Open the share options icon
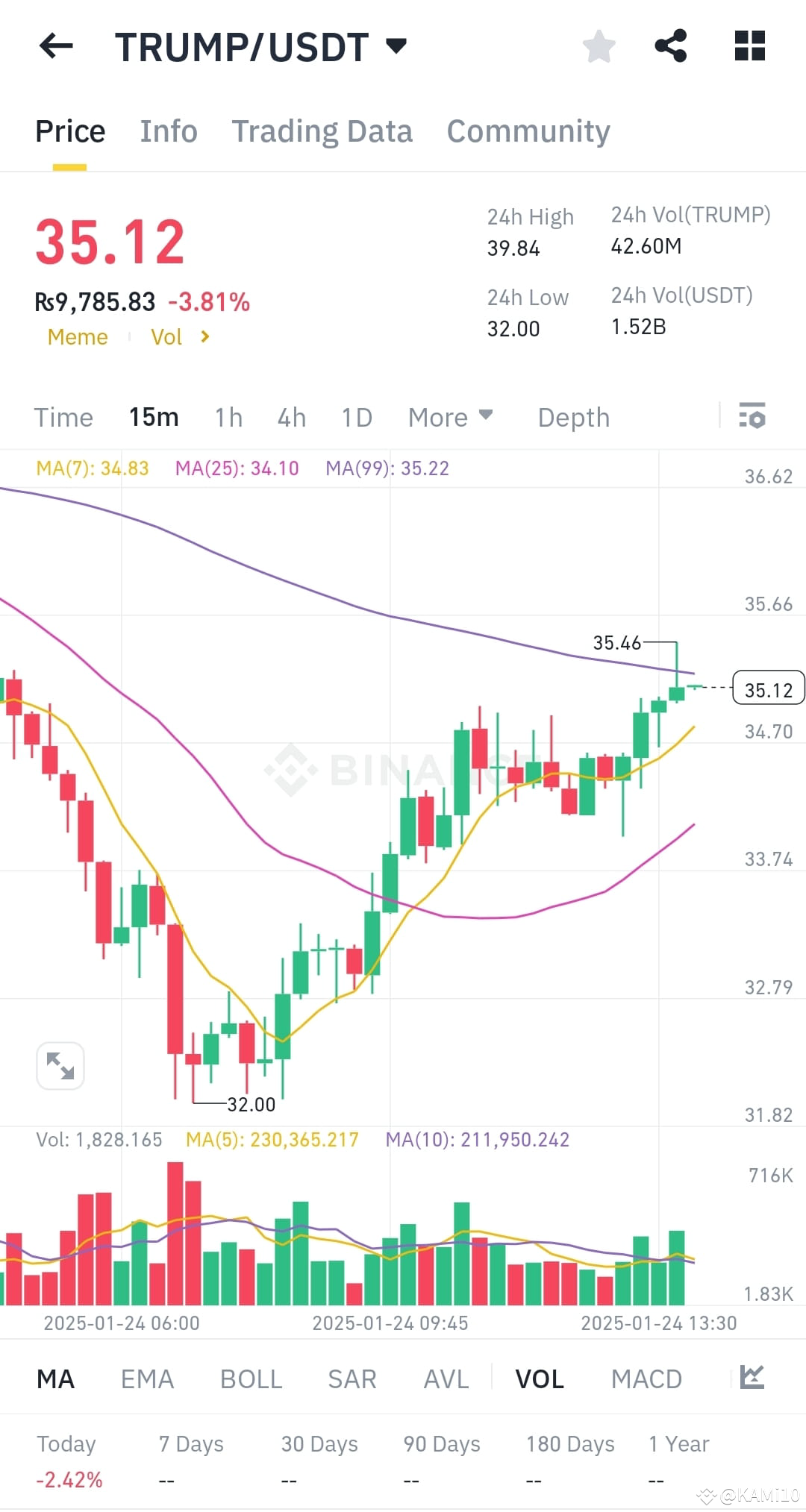Viewport: 806px width, 1512px height. tap(671, 46)
